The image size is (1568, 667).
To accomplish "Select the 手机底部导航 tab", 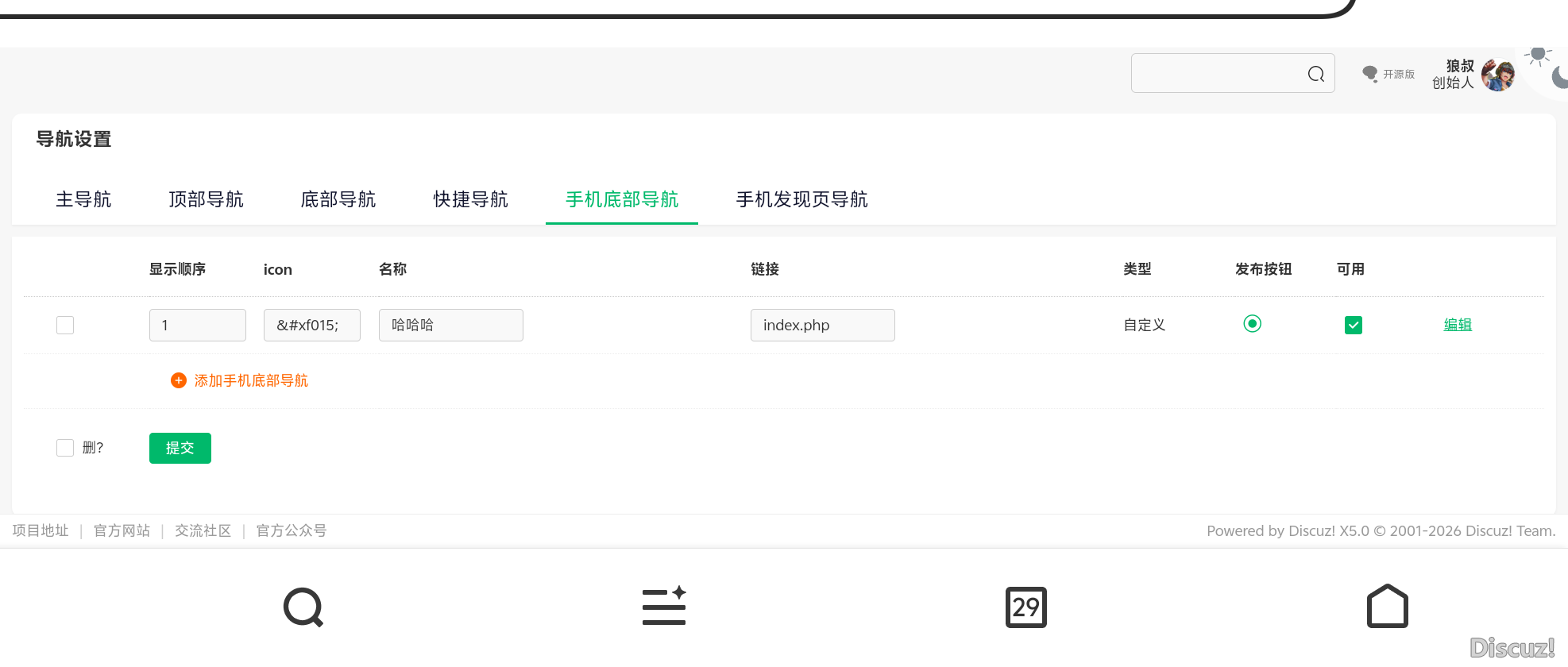I will pyautogui.click(x=622, y=199).
